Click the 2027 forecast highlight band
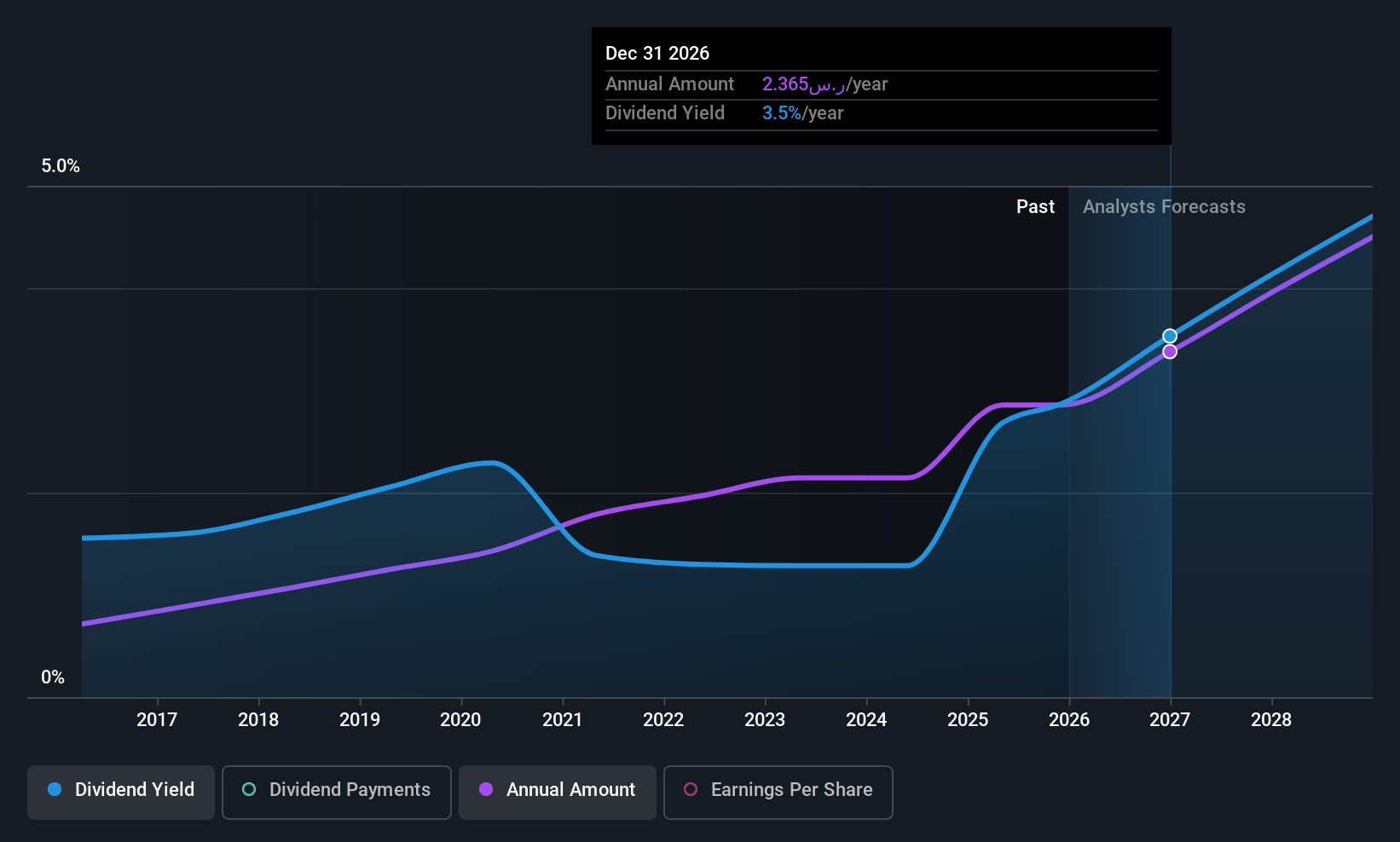The height and width of the screenshot is (842, 1400). [1119, 426]
